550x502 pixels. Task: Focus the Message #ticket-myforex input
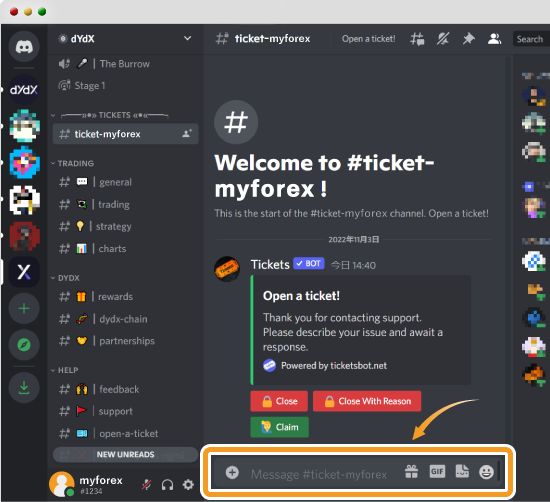[318, 474]
